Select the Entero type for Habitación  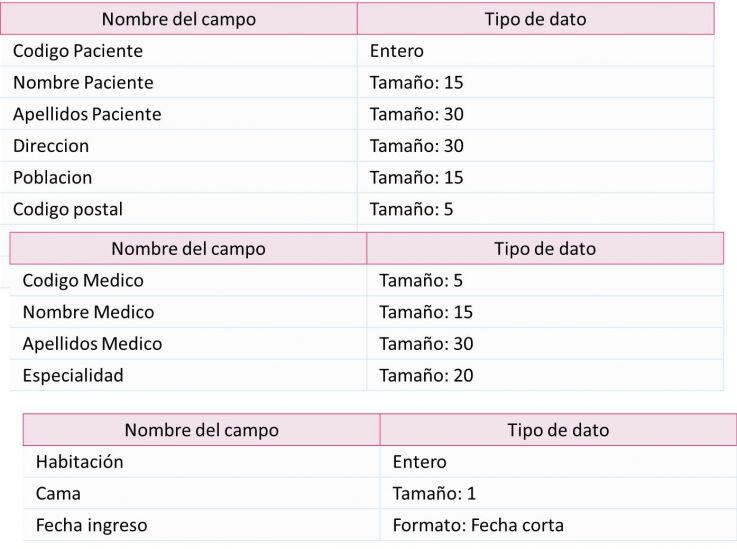pyautogui.click(x=558, y=462)
